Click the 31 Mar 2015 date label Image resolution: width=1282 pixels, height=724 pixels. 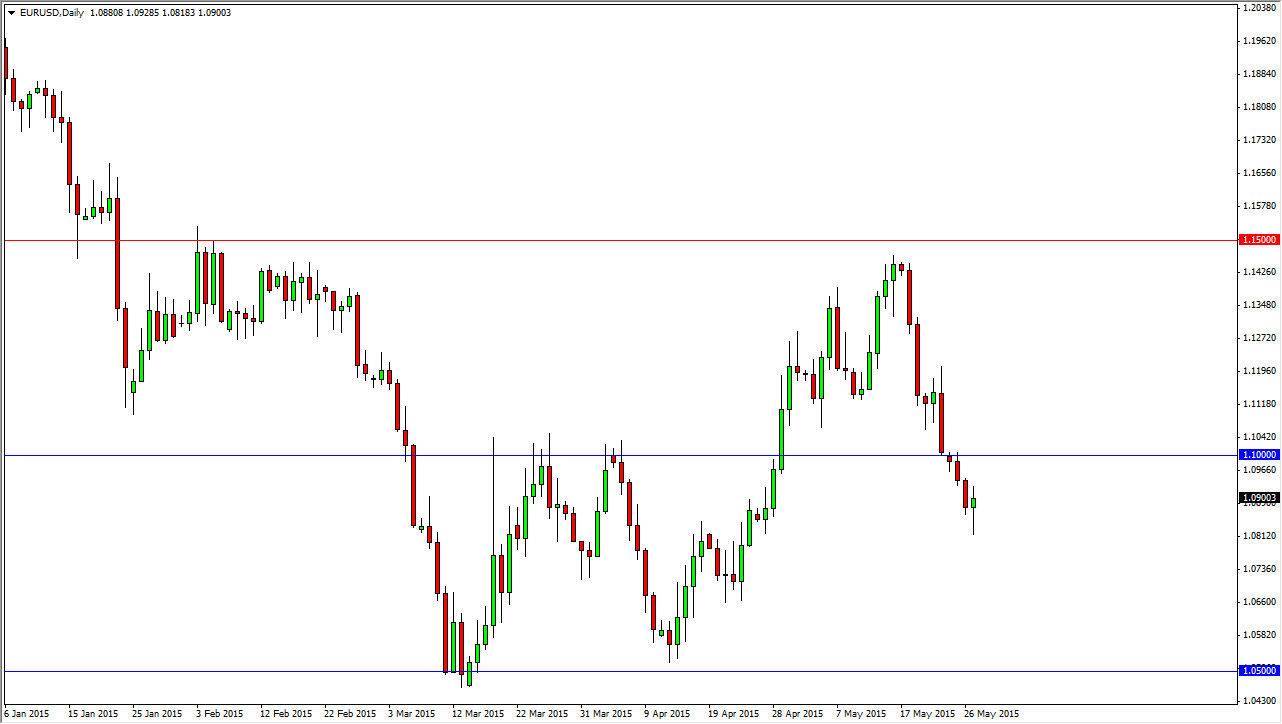(604, 714)
